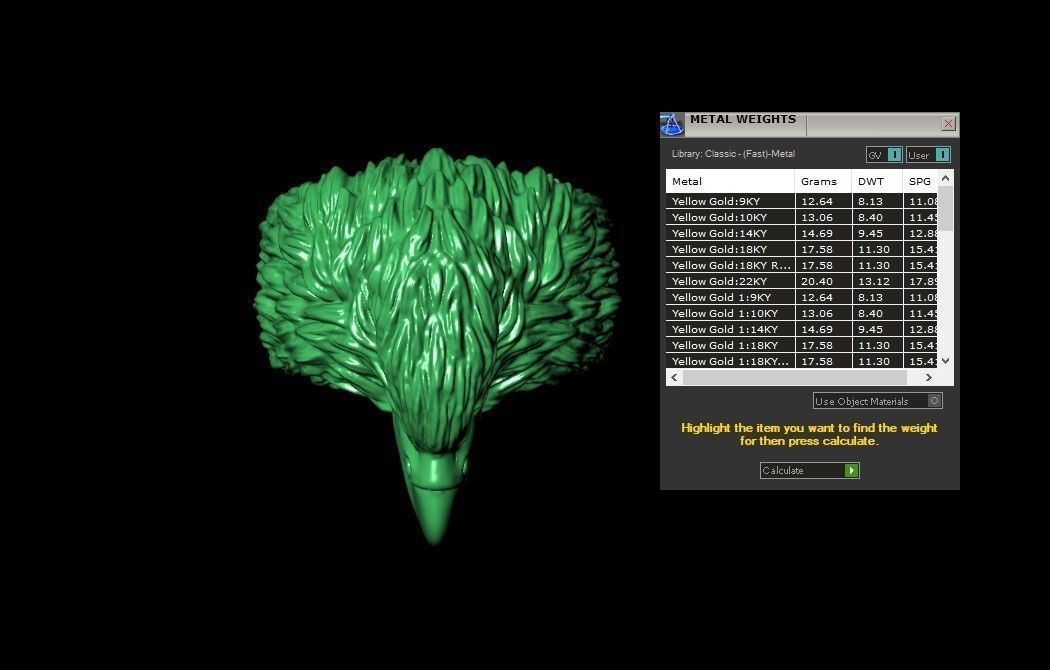Screen dimensions: 1050x670
Task: Click Library: Classic - (Fast)-Metal label
Action: 733,154
